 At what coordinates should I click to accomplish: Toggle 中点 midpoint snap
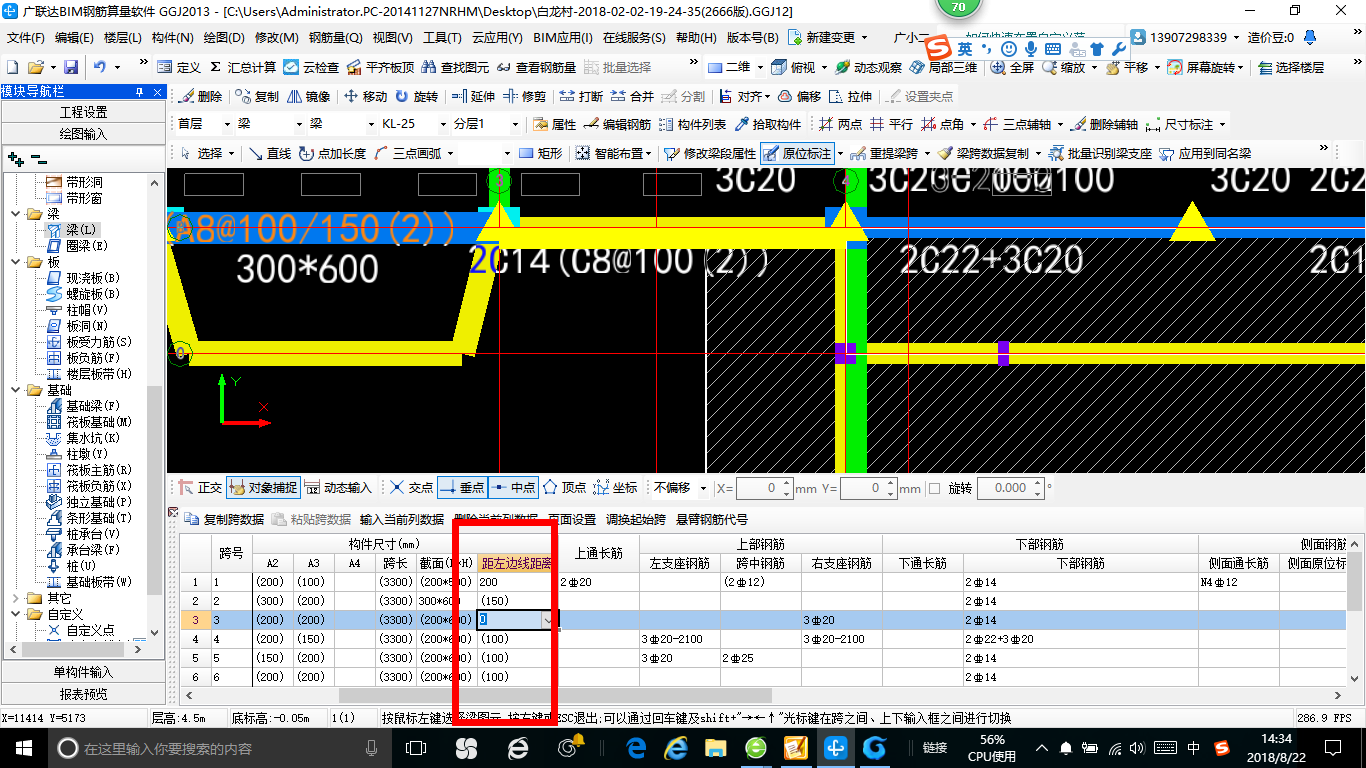[513, 488]
